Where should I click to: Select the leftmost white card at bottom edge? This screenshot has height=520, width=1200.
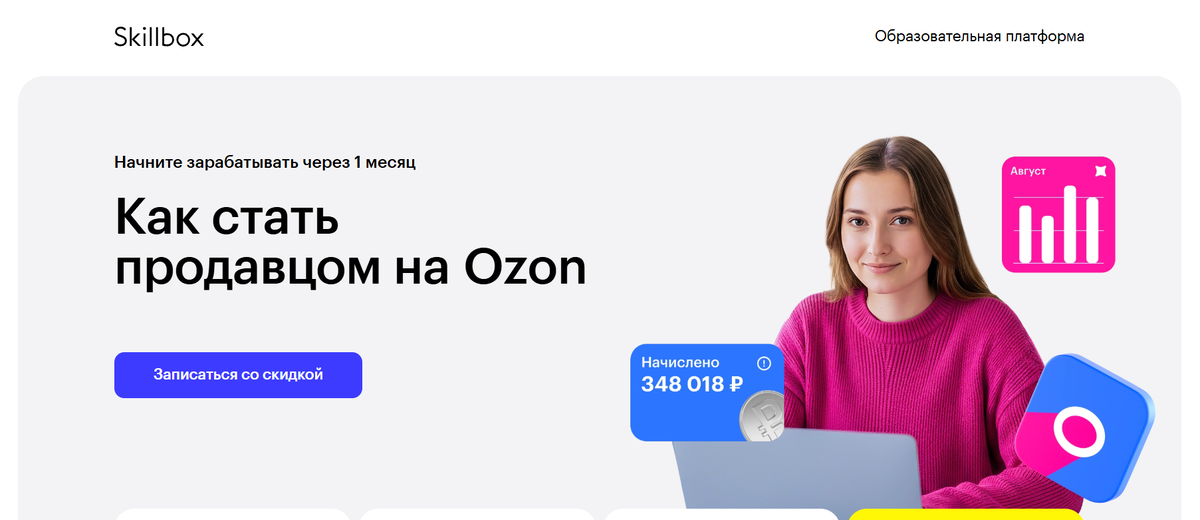pos(232,514)
